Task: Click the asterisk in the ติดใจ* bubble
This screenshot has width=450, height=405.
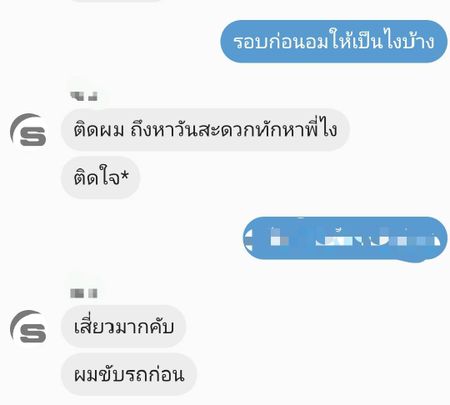Action: [124, 175]
